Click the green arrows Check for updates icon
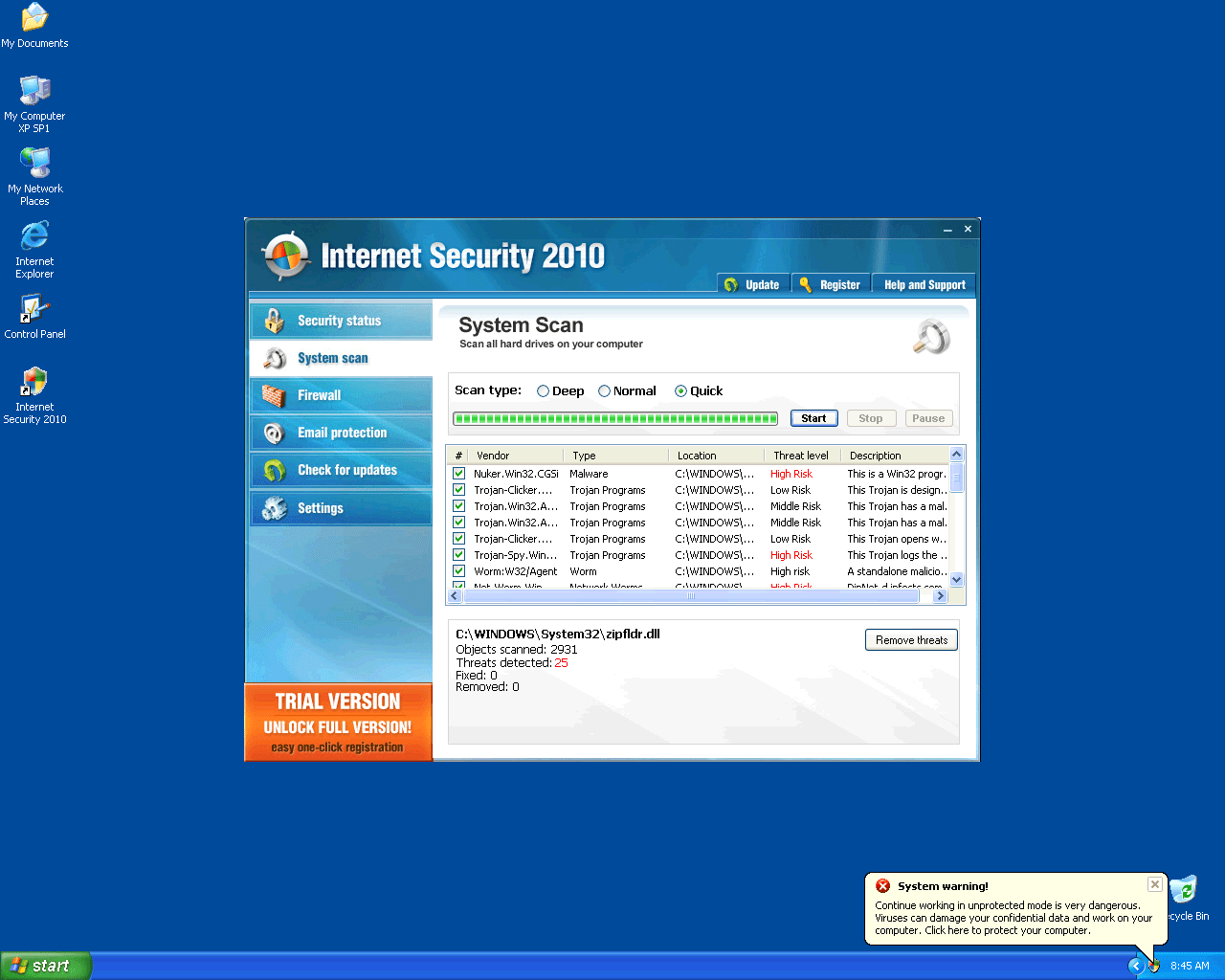1225x980 pixels. (x=275, y=470)
